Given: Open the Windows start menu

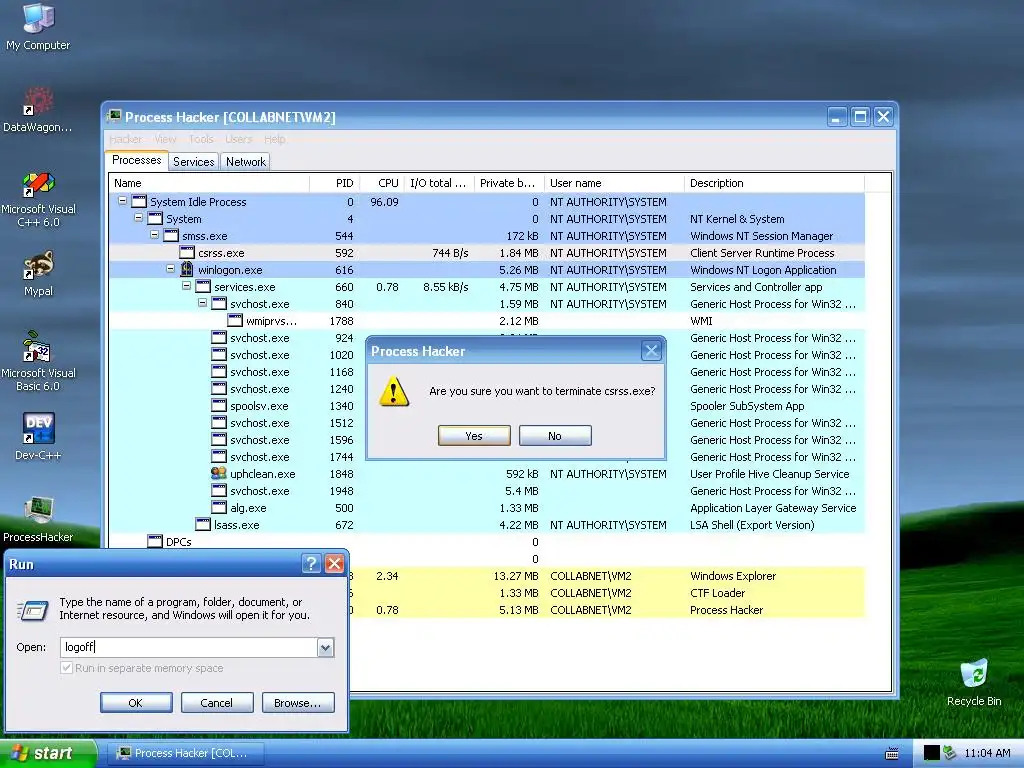Looking at the screenshot, I should [47, 753].
